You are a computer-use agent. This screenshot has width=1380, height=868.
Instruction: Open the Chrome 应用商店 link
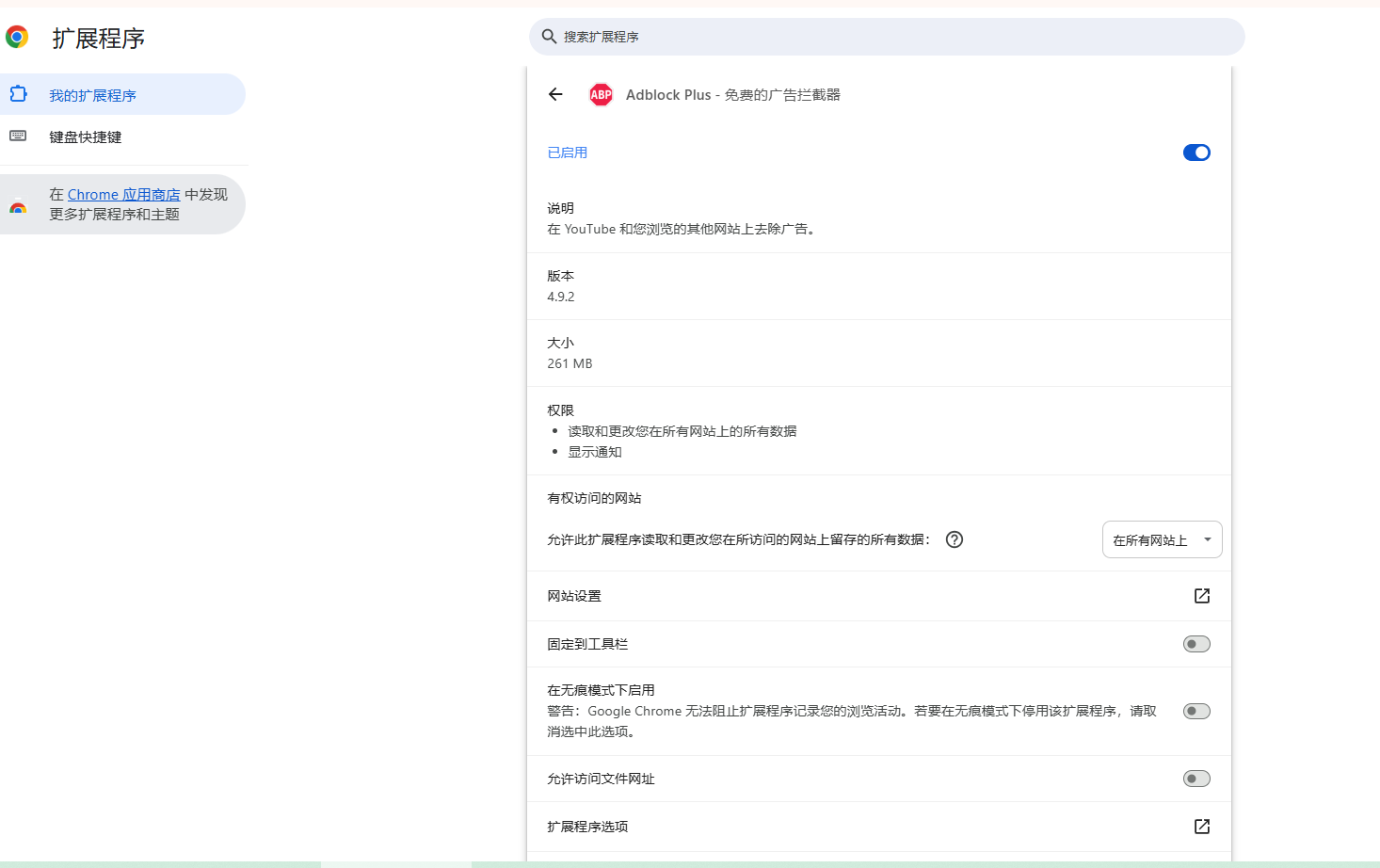coord(123,195)
